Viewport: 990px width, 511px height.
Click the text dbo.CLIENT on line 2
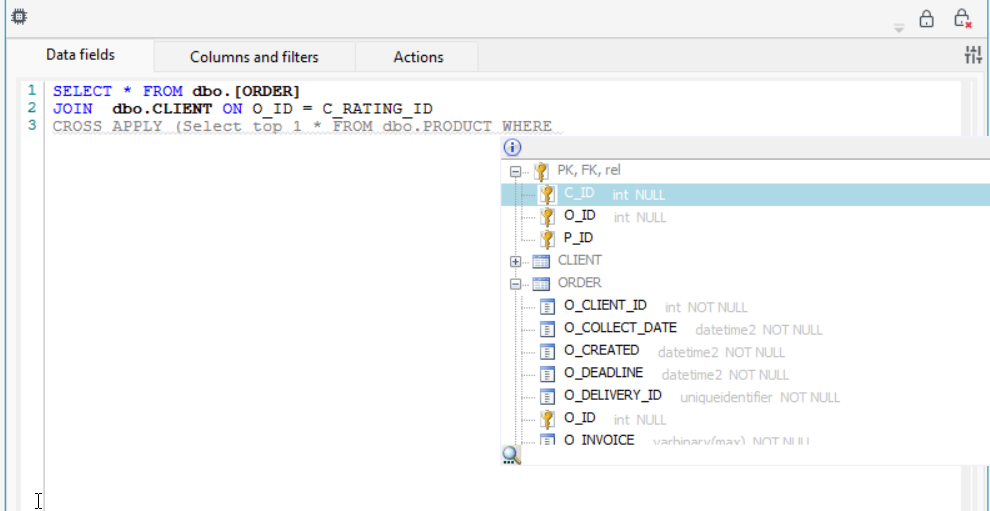[x=162, y=109]
